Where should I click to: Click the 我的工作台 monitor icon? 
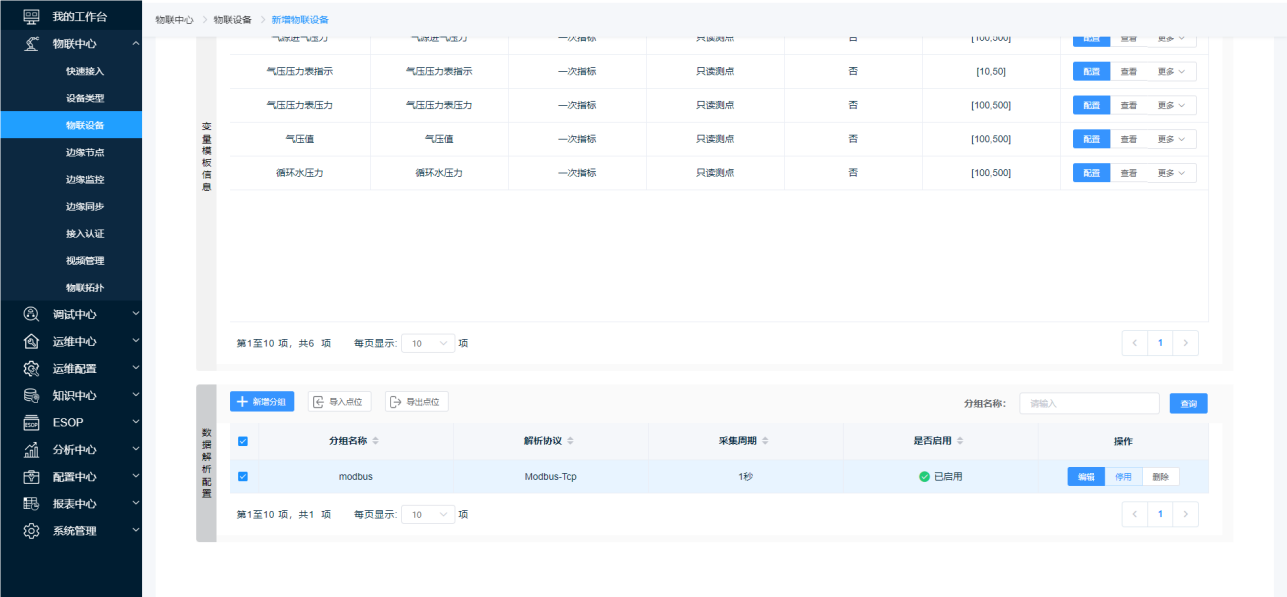(x=31, y=16)
